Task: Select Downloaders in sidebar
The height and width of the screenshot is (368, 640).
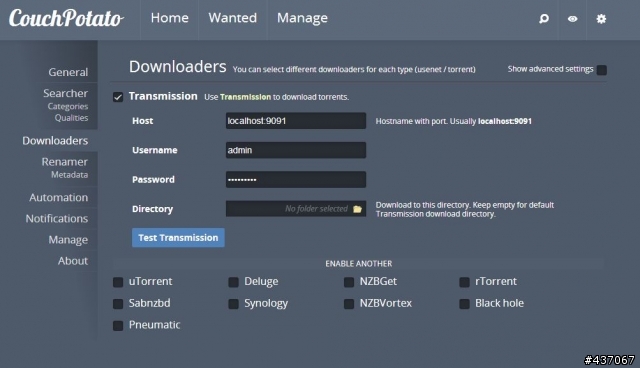Action: tap(55, 141)
